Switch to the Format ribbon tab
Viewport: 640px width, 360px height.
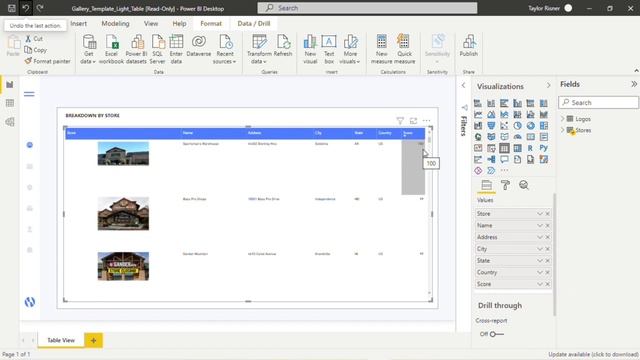(x=211, y=24)
